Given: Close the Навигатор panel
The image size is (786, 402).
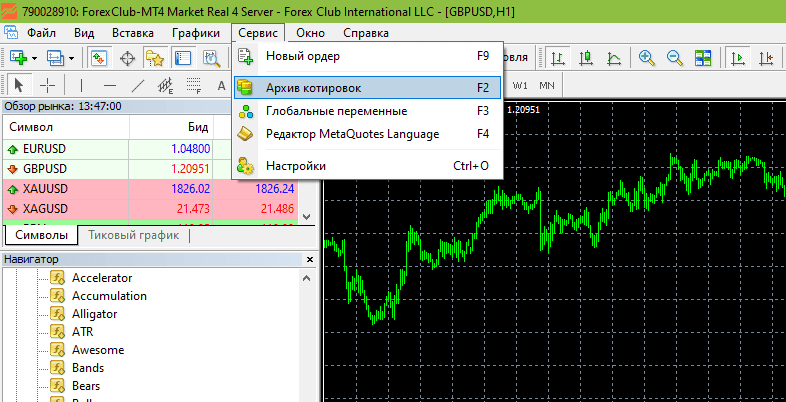Looking at the screenshot, I should click(x=310, y=259).
